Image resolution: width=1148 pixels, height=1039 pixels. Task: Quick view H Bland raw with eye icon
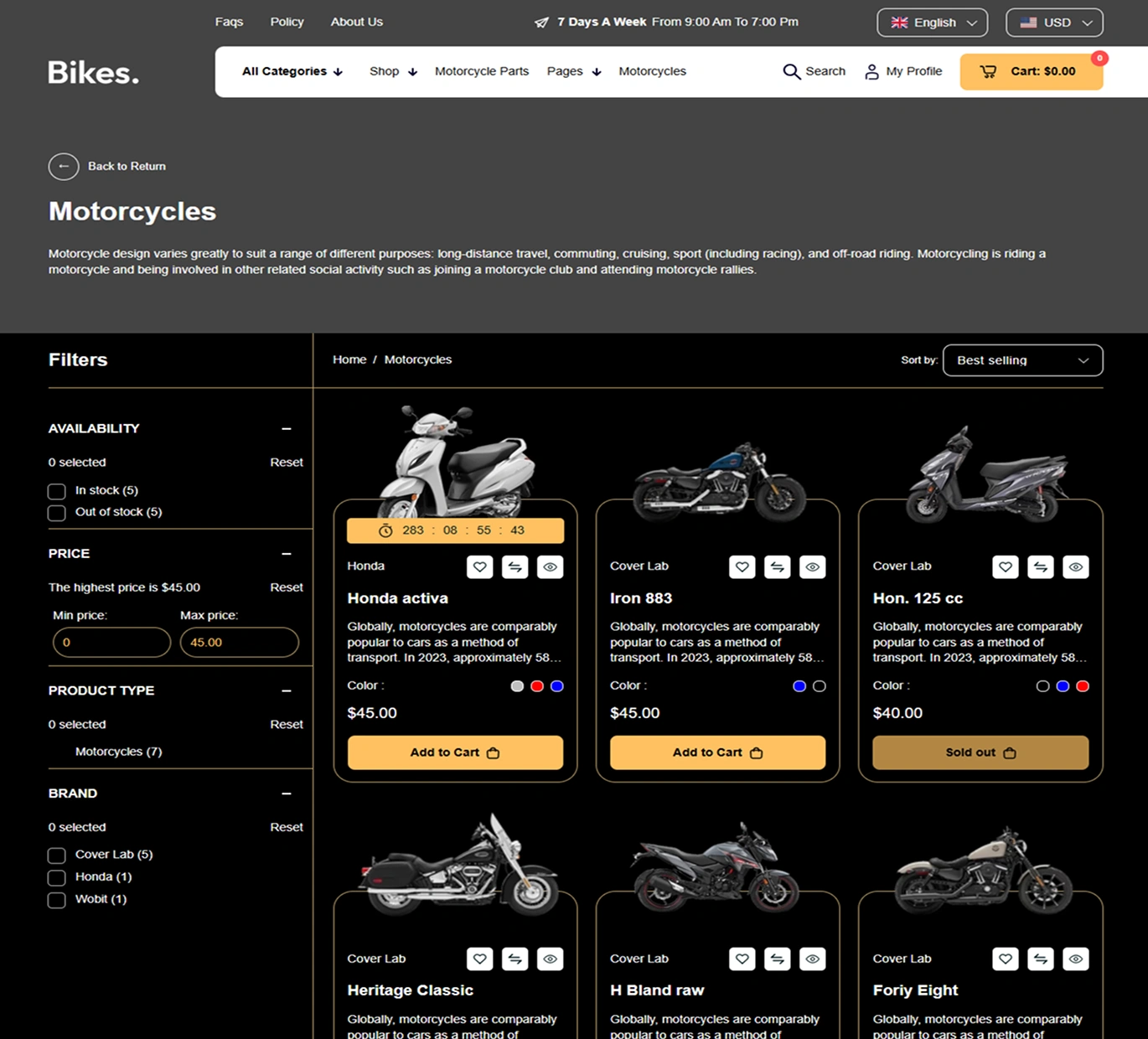point(812,959)
